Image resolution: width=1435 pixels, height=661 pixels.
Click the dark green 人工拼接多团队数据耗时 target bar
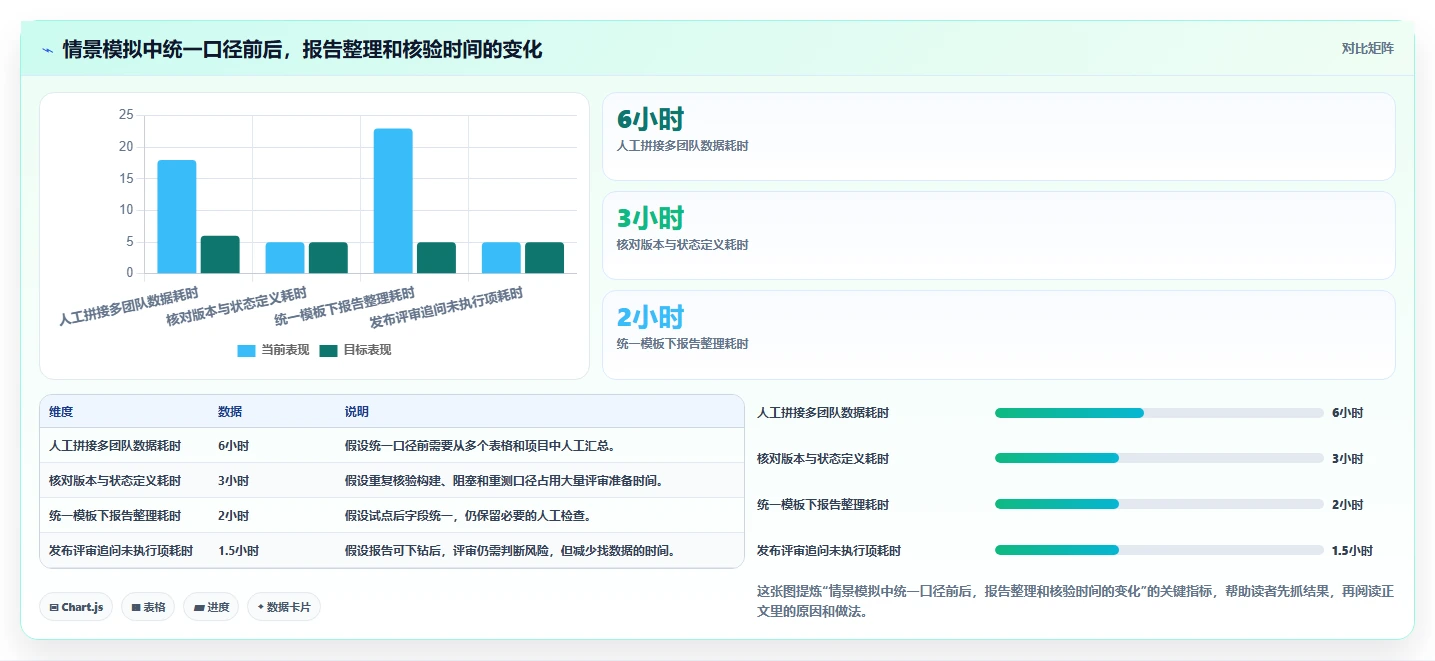click(x=220, y=254)
